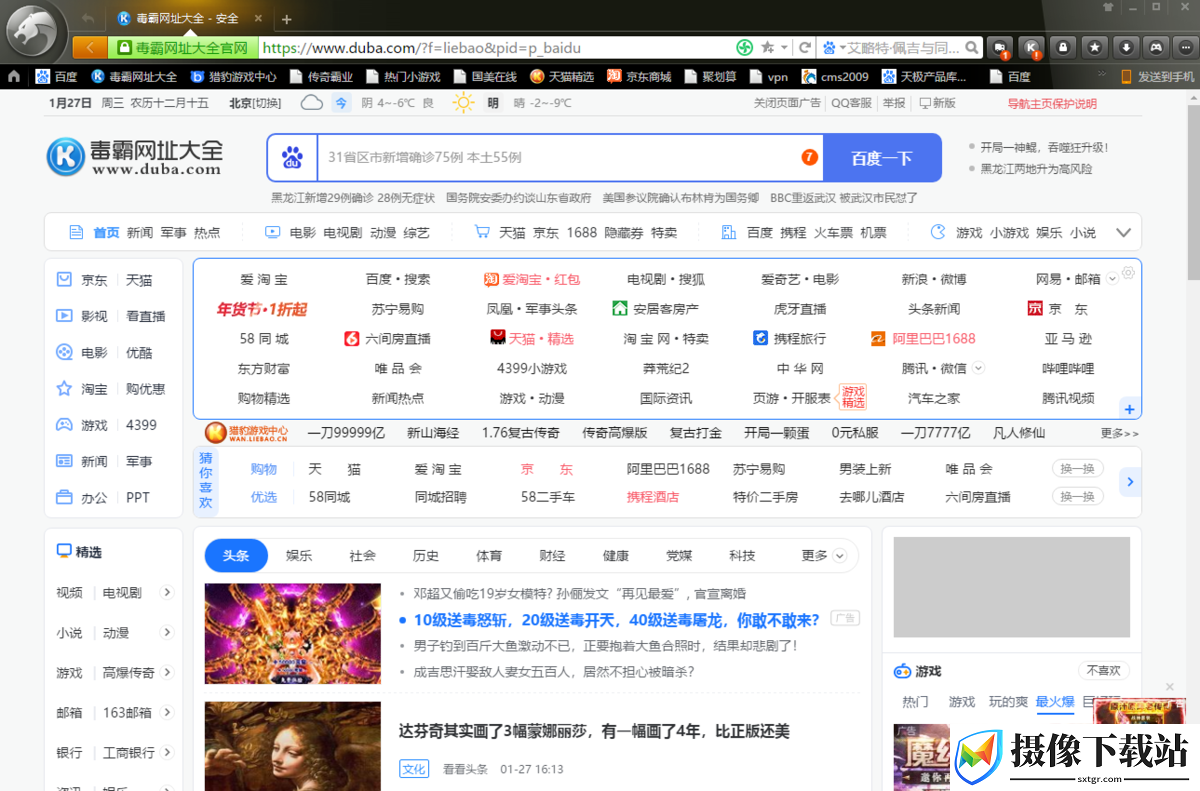
Task: Click the 游戏 gamepad icon in left sidebar
Action: [x=64, y=425]
